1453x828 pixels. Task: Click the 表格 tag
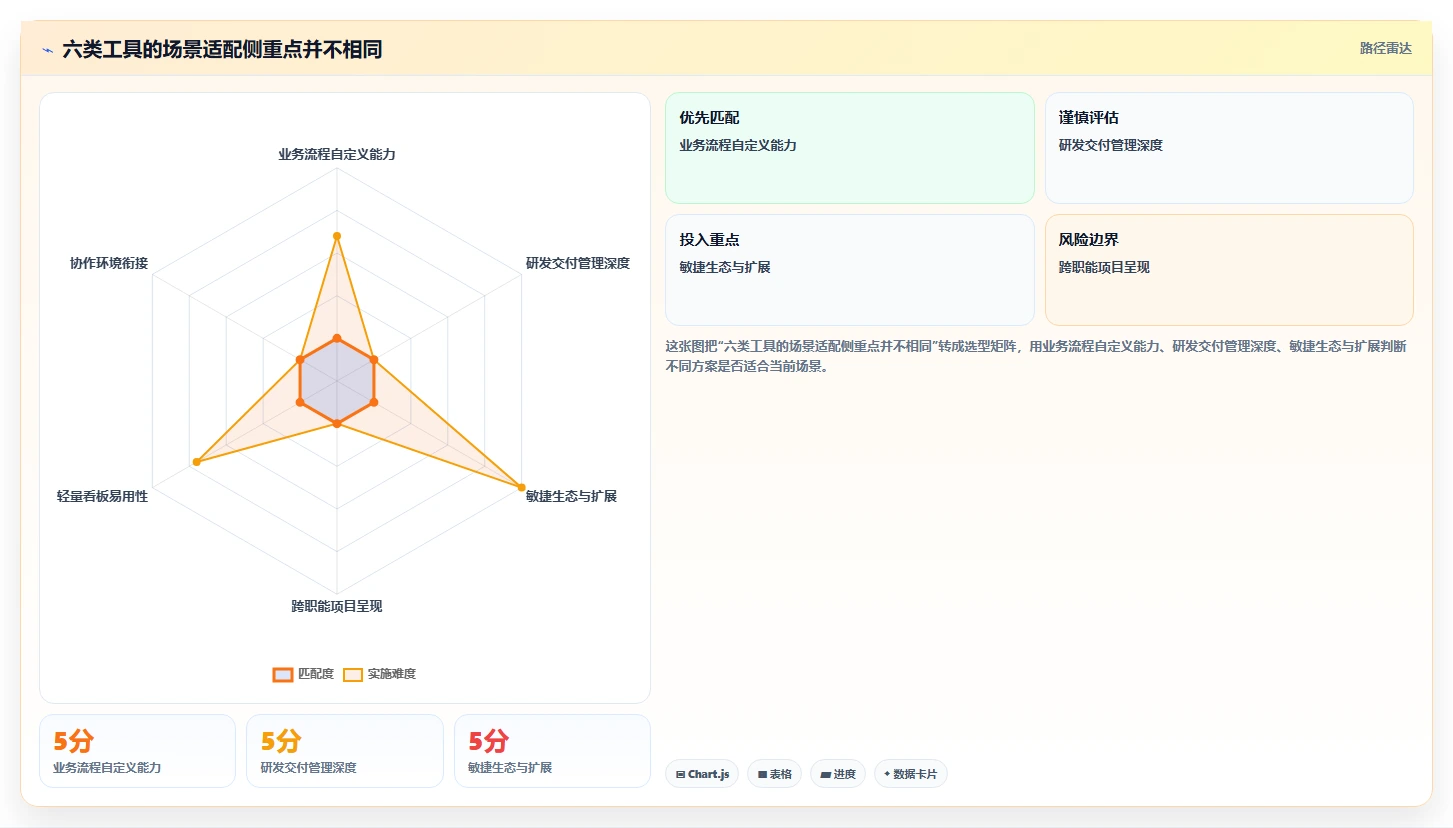click(774, 774)
